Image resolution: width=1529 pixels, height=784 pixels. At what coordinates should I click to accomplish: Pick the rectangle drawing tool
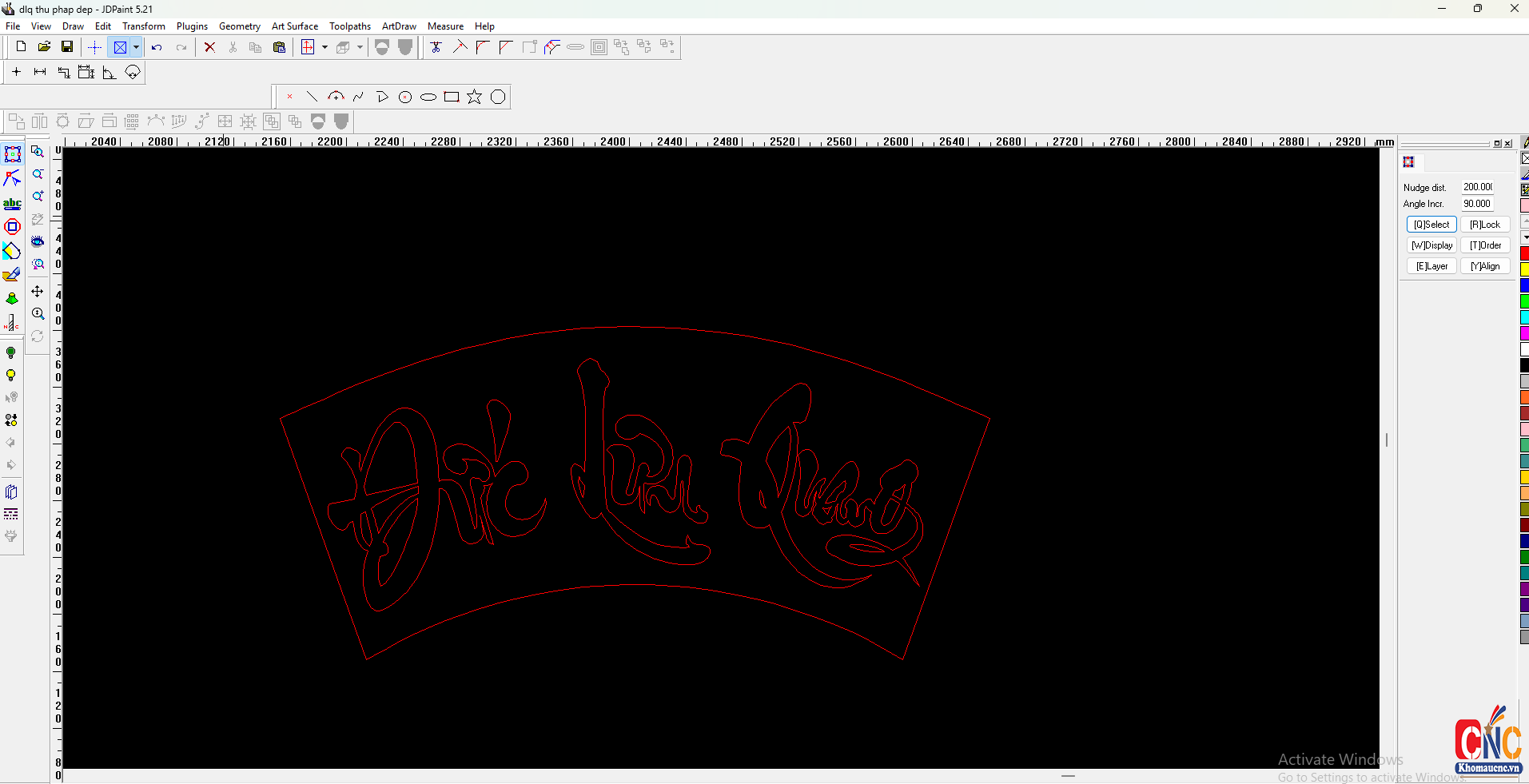pos(452,97)
